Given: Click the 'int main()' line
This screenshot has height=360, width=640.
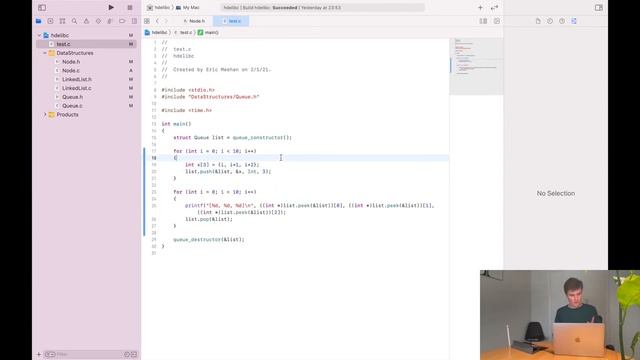Looking at the screenshot, I should tap(176, 124).
